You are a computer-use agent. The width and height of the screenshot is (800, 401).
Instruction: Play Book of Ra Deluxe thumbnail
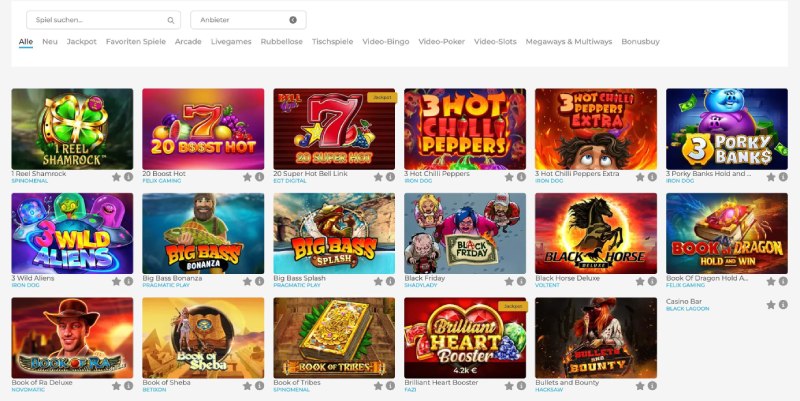tap(72, 338)
